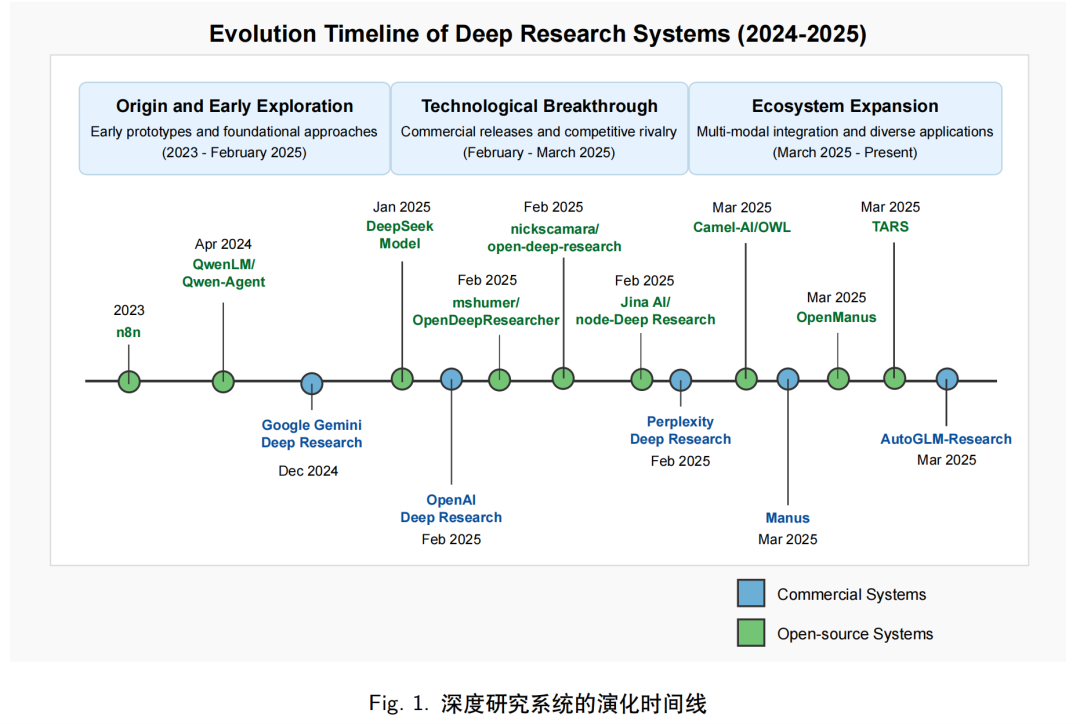Select the green marker for DeepSeek Model
Image resolution: width=1080 pixels, height=724 pixels.
point(402,378)
